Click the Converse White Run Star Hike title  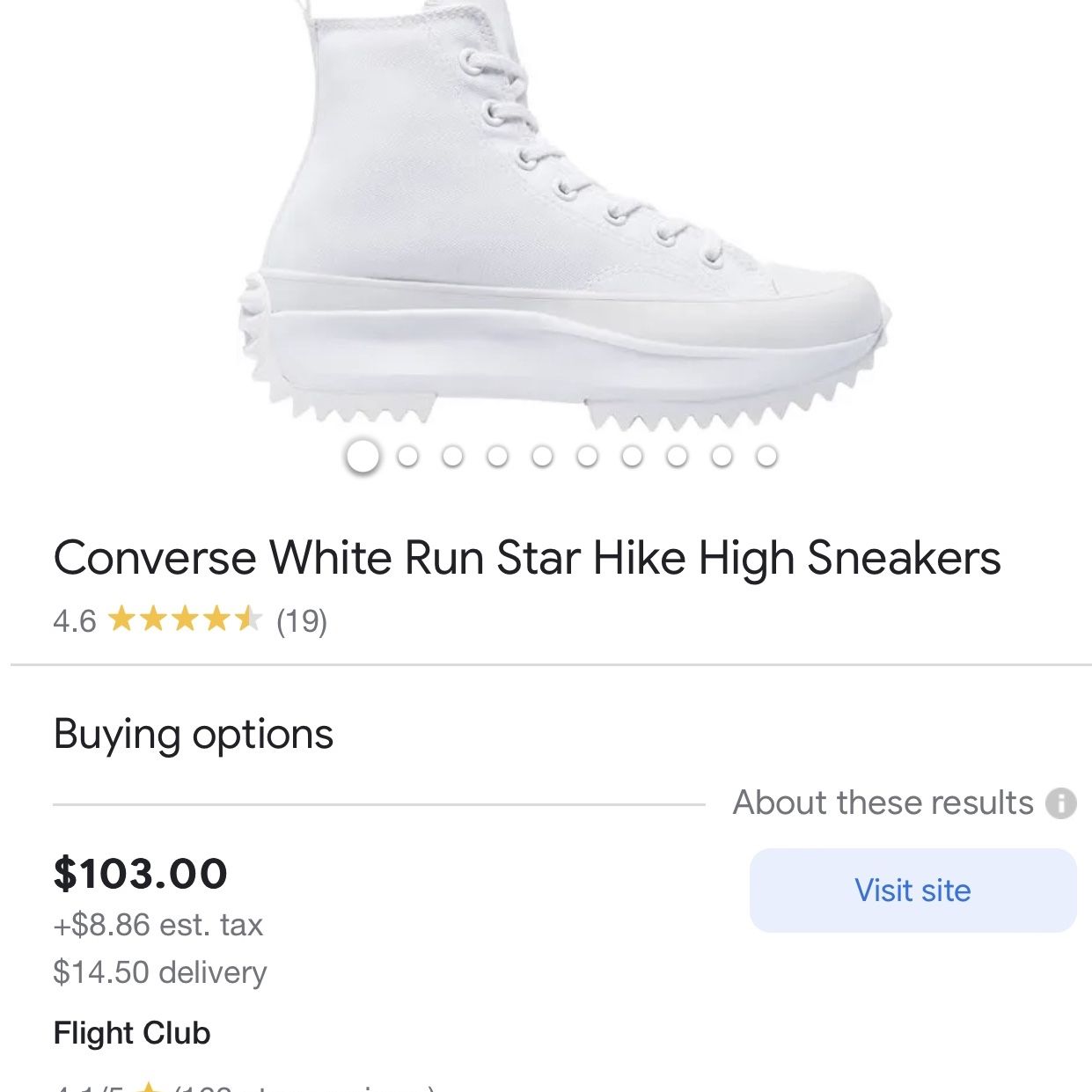coord(527,558)
